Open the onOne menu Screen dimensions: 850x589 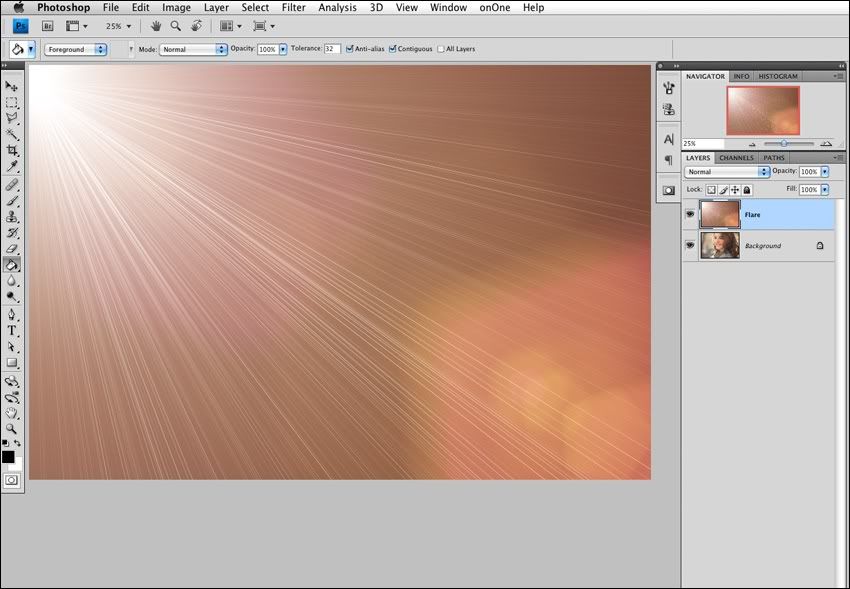494,8
